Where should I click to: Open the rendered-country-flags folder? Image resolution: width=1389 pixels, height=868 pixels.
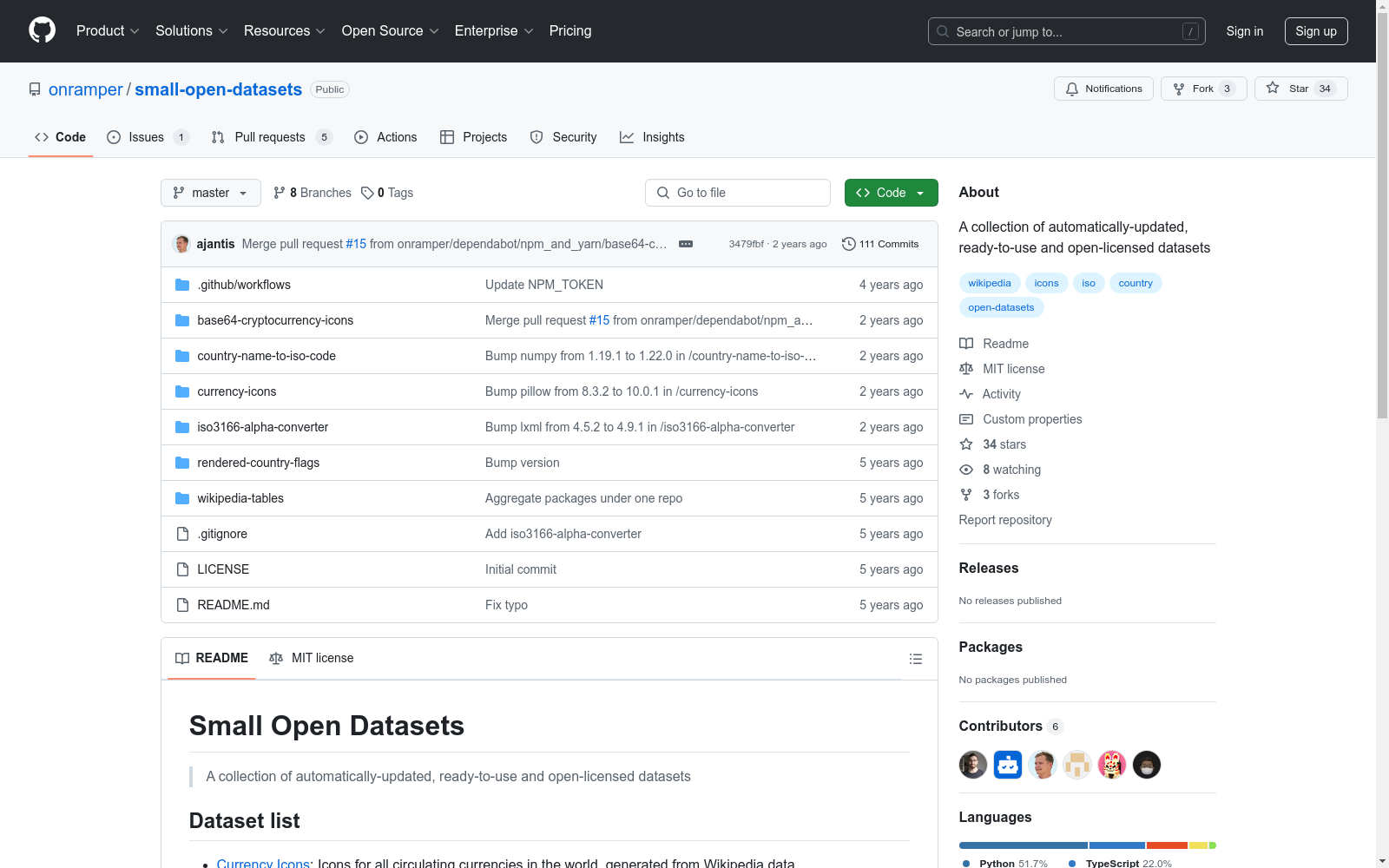259,463
